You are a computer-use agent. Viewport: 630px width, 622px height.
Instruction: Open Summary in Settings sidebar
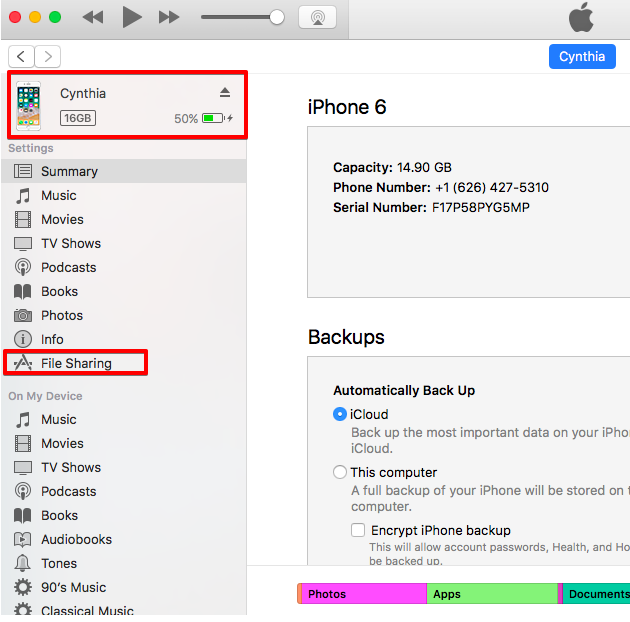[x=124, y=171]
